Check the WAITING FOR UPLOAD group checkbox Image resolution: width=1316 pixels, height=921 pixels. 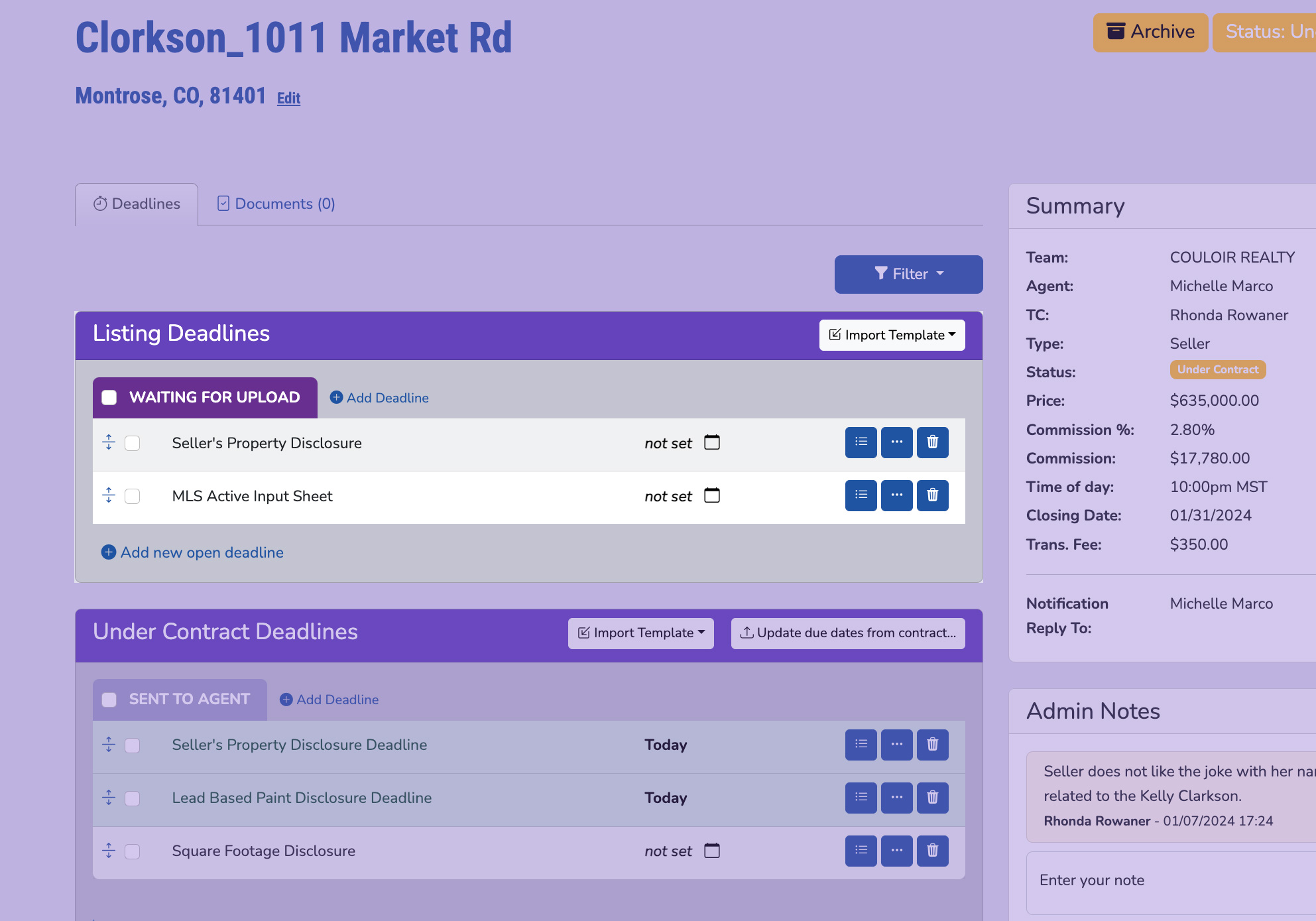click(109, 397)
